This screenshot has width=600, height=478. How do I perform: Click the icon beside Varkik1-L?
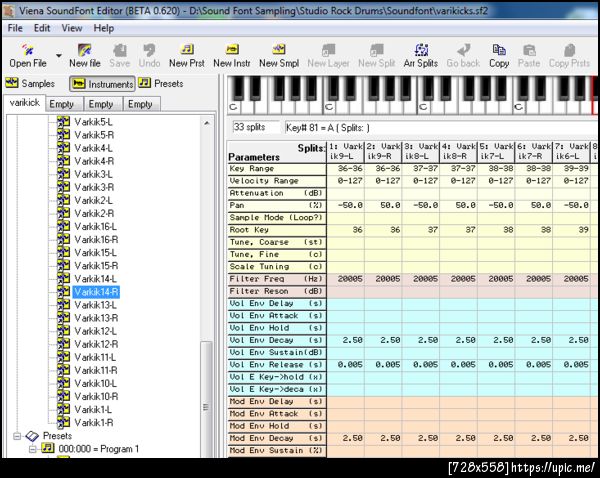[64, 409]
